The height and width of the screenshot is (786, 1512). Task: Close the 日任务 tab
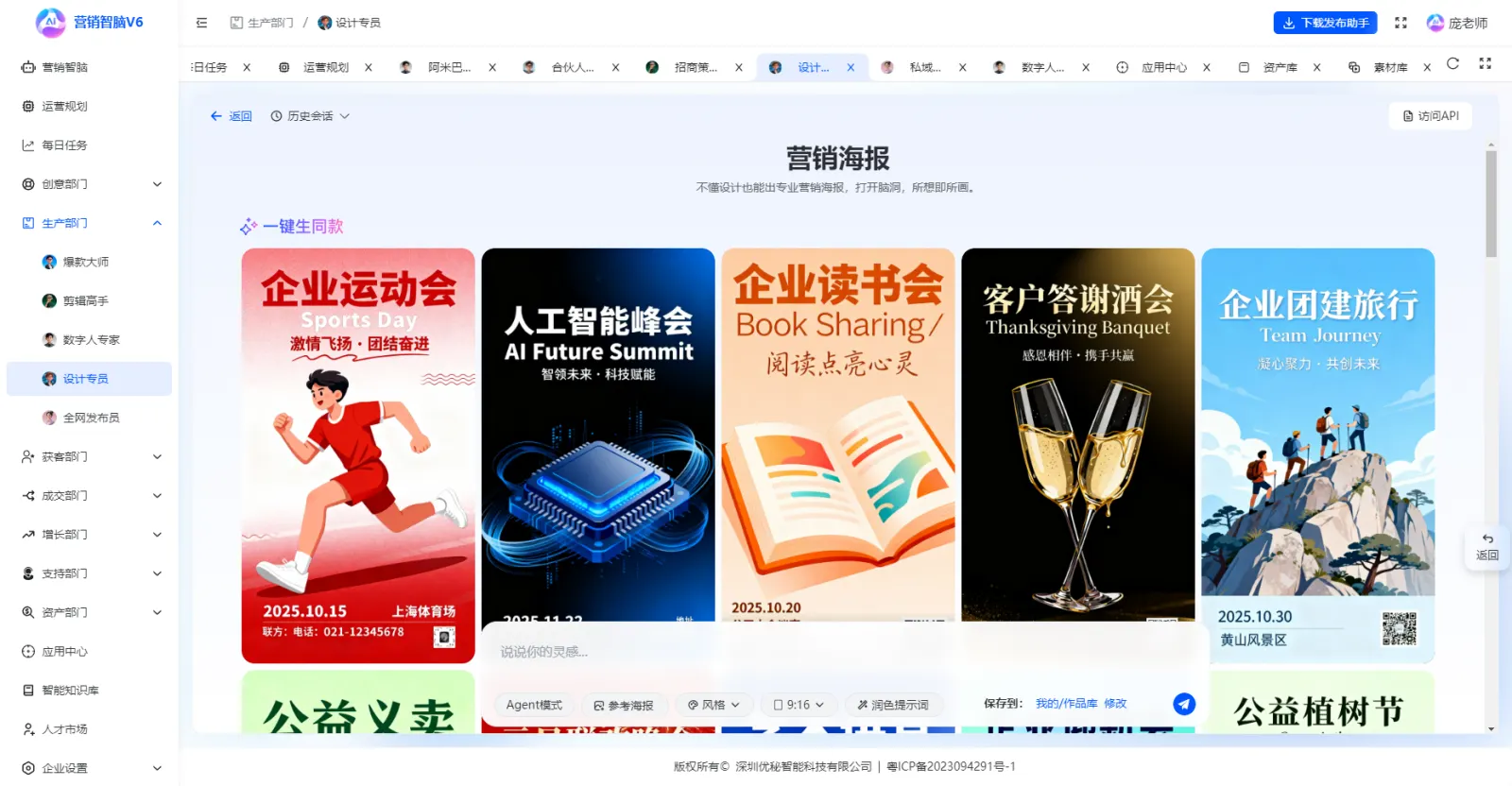pyautogui.click(x=247, y=67)
